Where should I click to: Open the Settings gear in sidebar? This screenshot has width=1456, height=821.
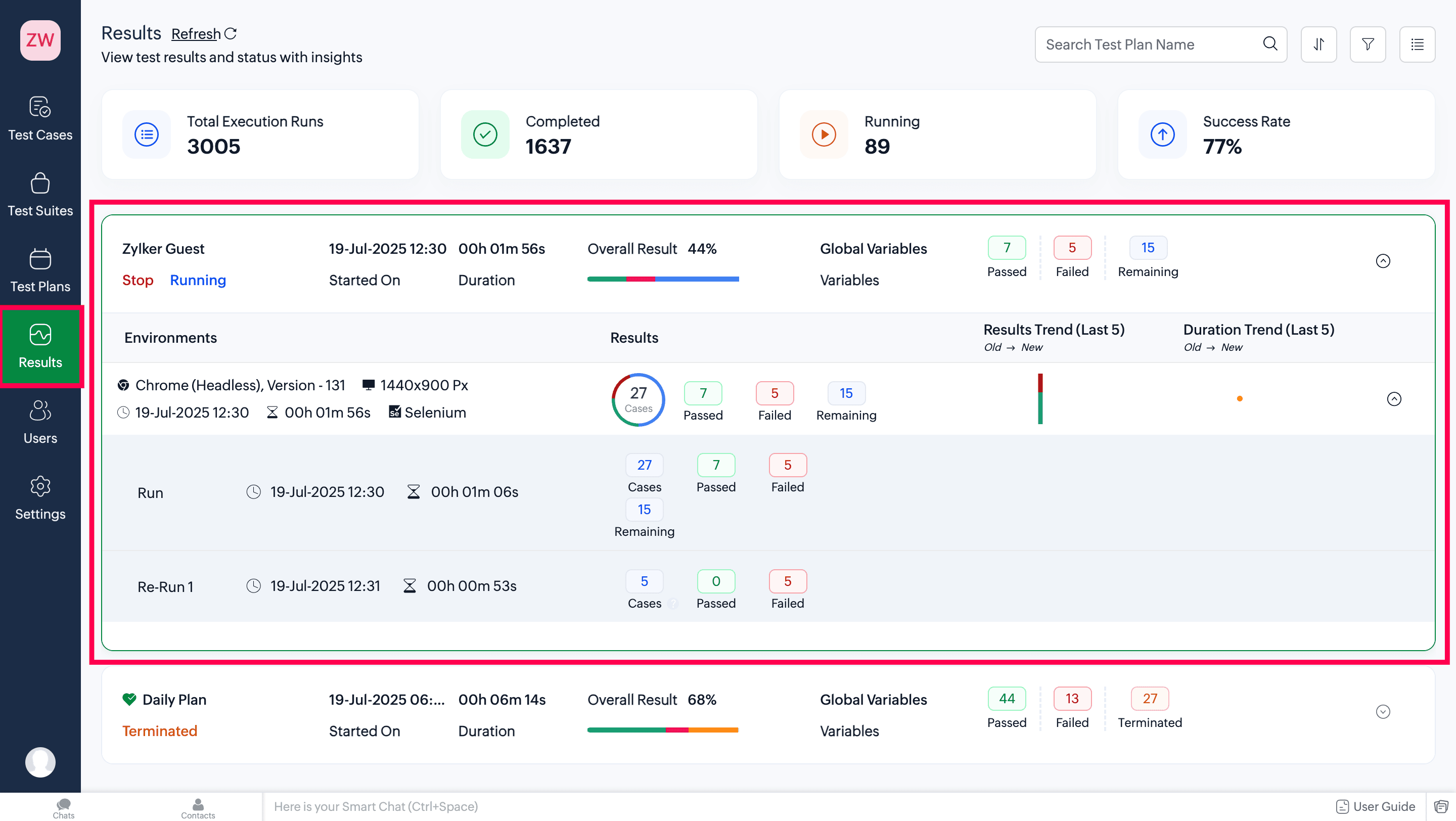(40, 498)
